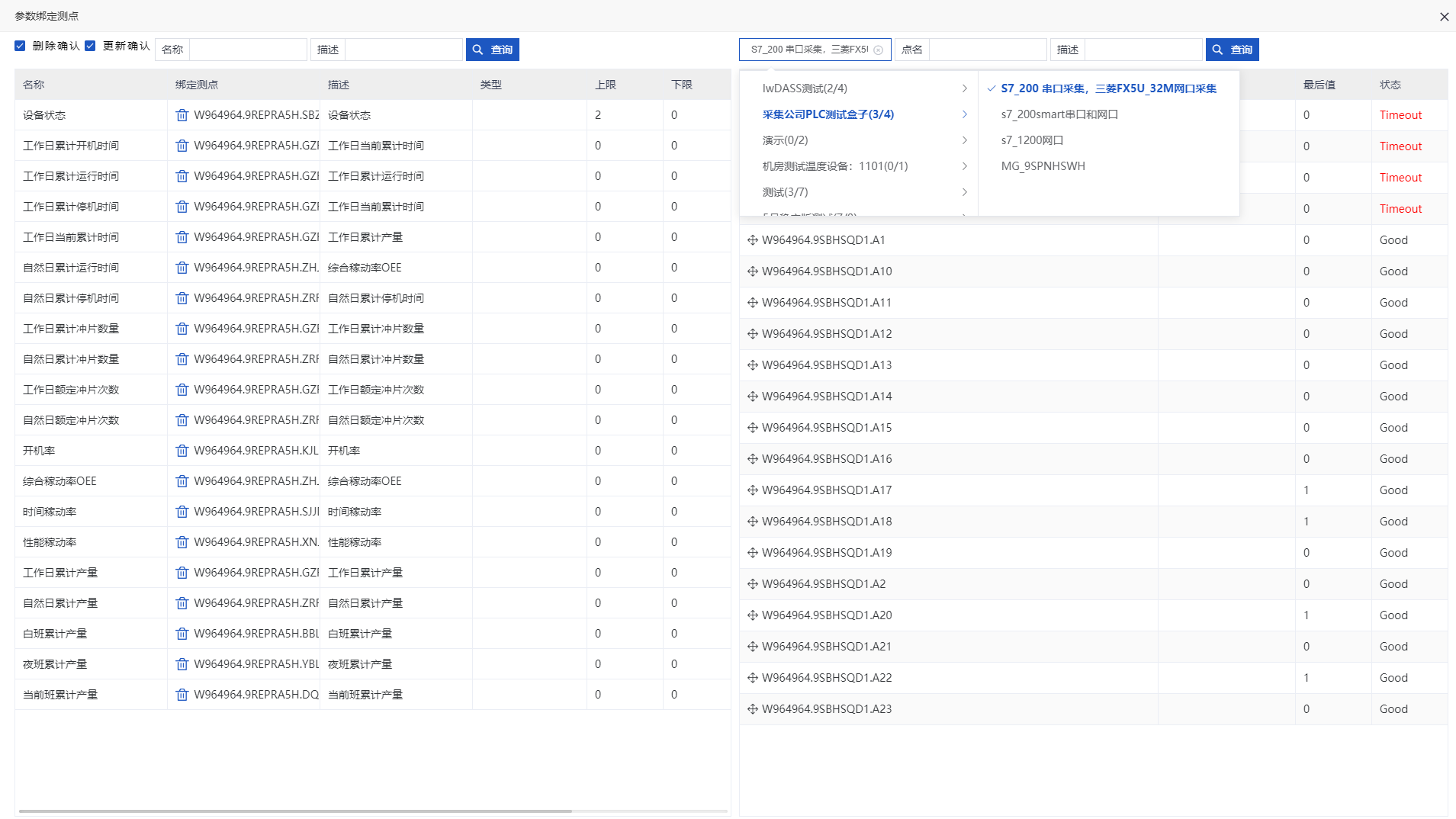1456x819 pixels.
Task: Focus the right 描述 search field
Action: (1143, 50)
